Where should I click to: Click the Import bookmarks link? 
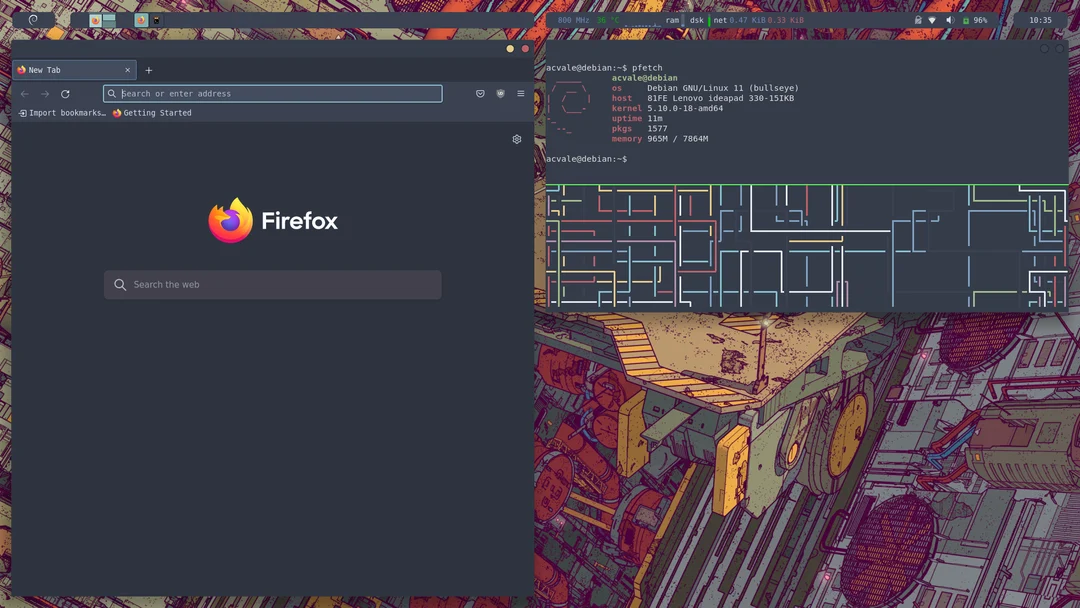pos(60,113)
